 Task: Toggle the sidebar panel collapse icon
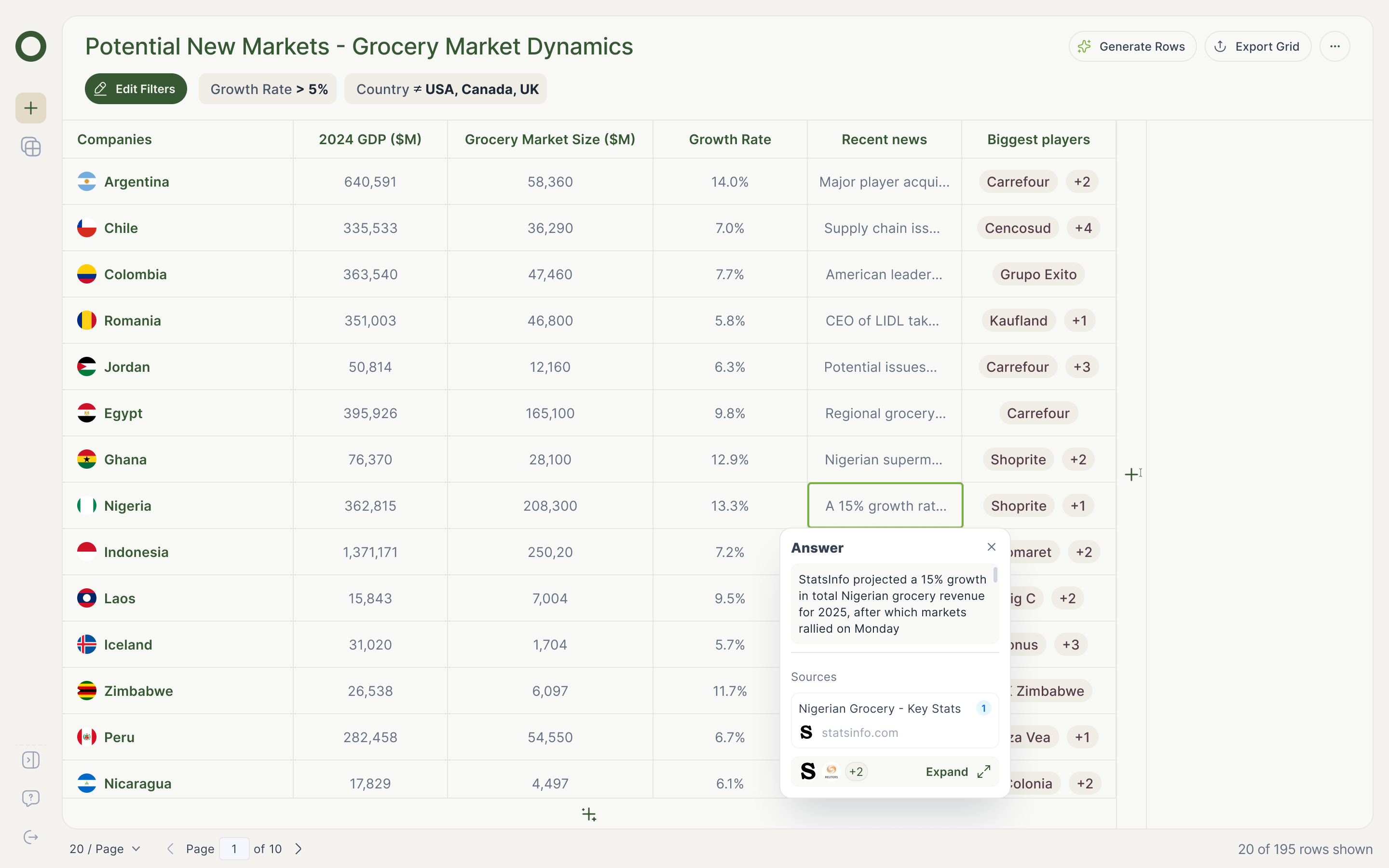tap(30, 760)
